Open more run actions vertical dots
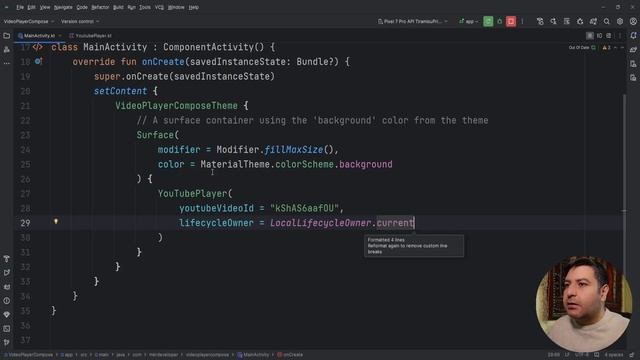 point(522,21)
